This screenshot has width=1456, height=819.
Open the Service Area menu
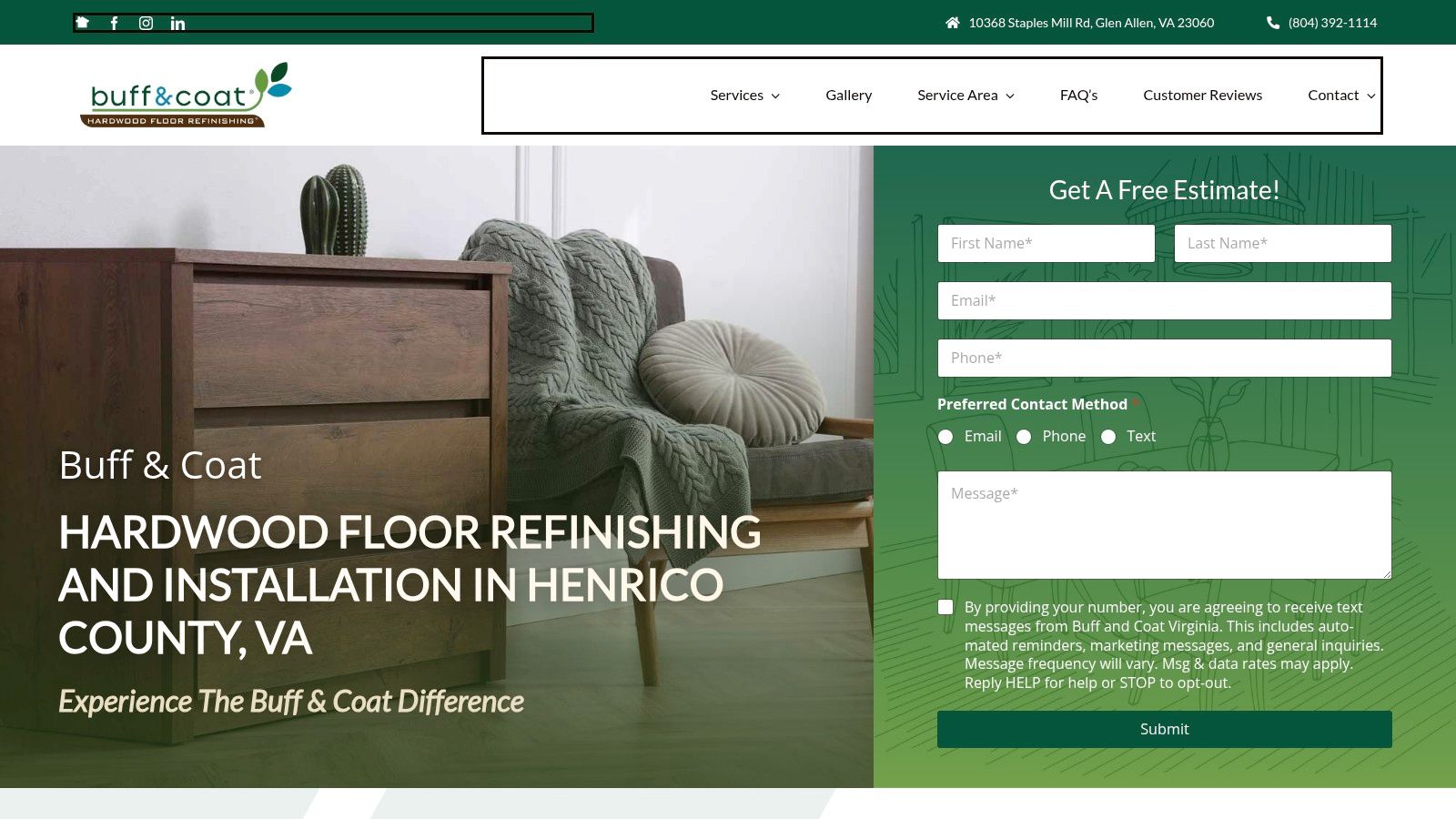(957, 95)
